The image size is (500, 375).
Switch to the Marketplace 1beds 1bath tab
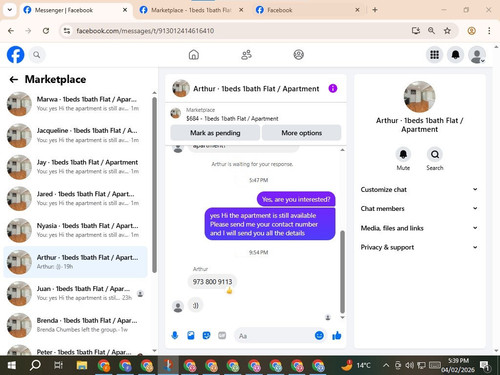[191, 10]
